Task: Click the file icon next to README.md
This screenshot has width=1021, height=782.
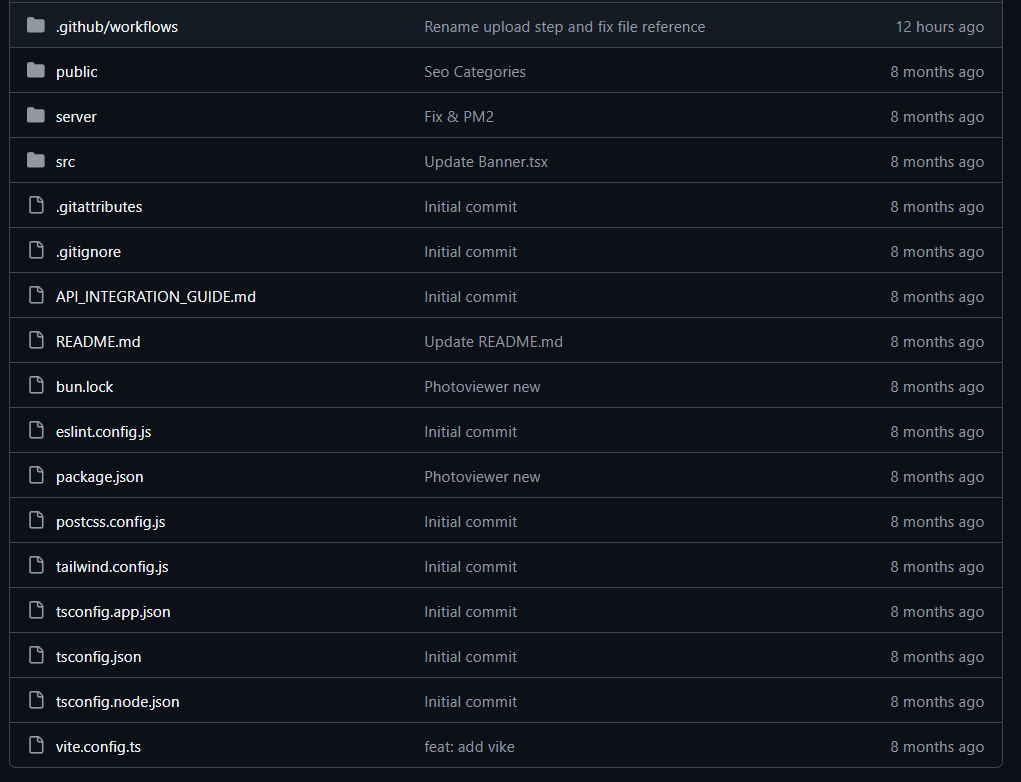Action: pos(37,341)
